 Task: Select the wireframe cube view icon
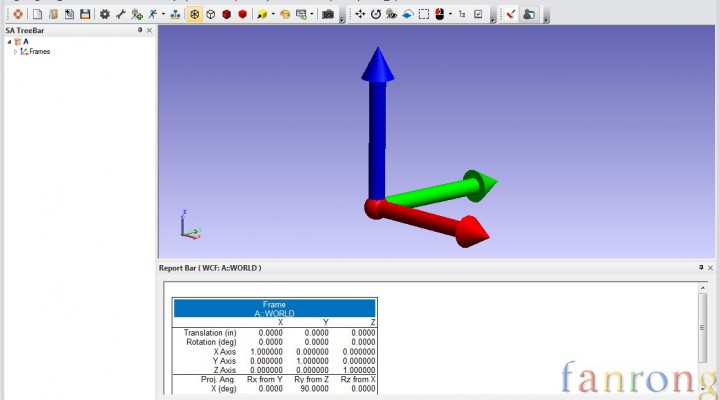tap(210, 14)
